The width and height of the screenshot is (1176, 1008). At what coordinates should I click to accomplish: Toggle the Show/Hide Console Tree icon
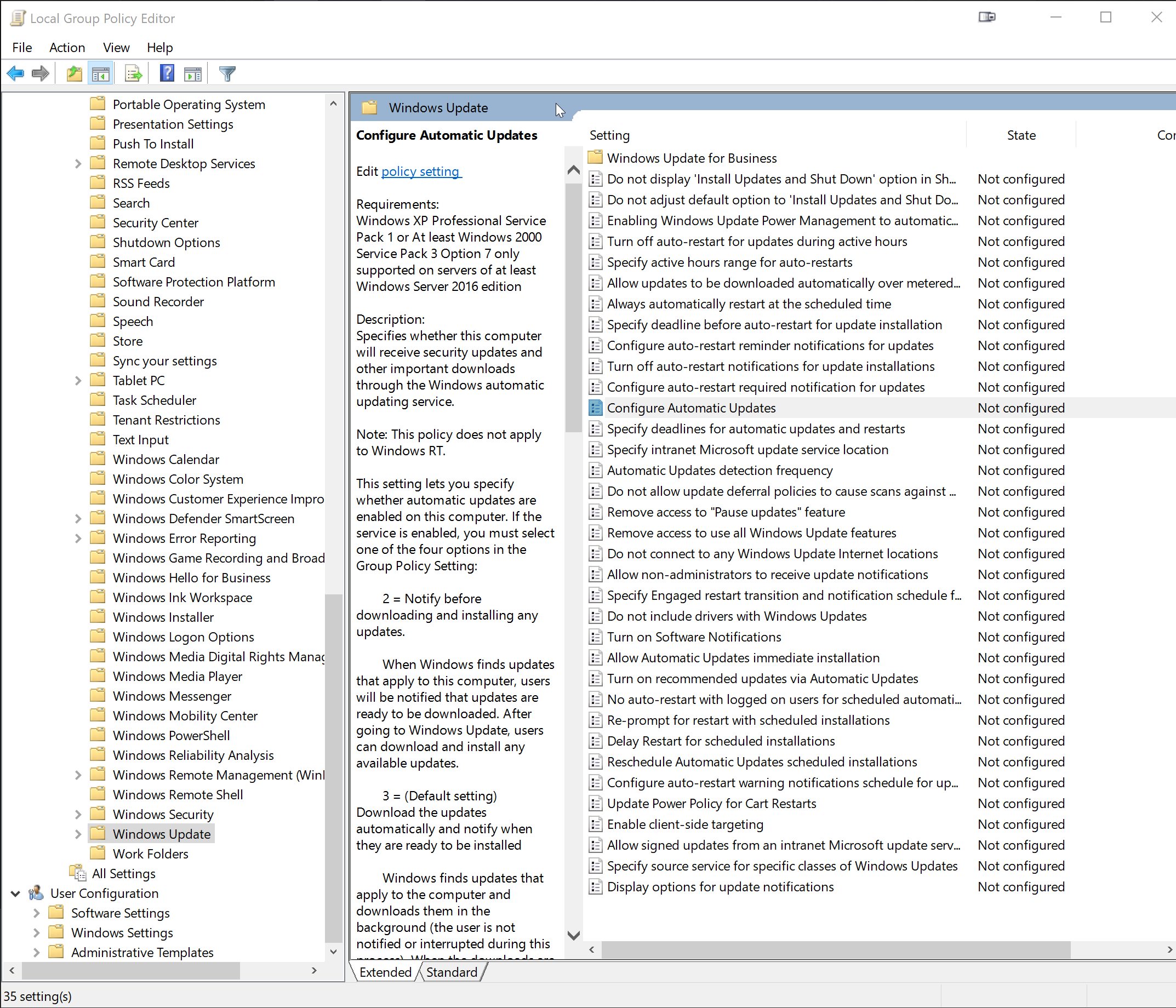click(101, 73)
